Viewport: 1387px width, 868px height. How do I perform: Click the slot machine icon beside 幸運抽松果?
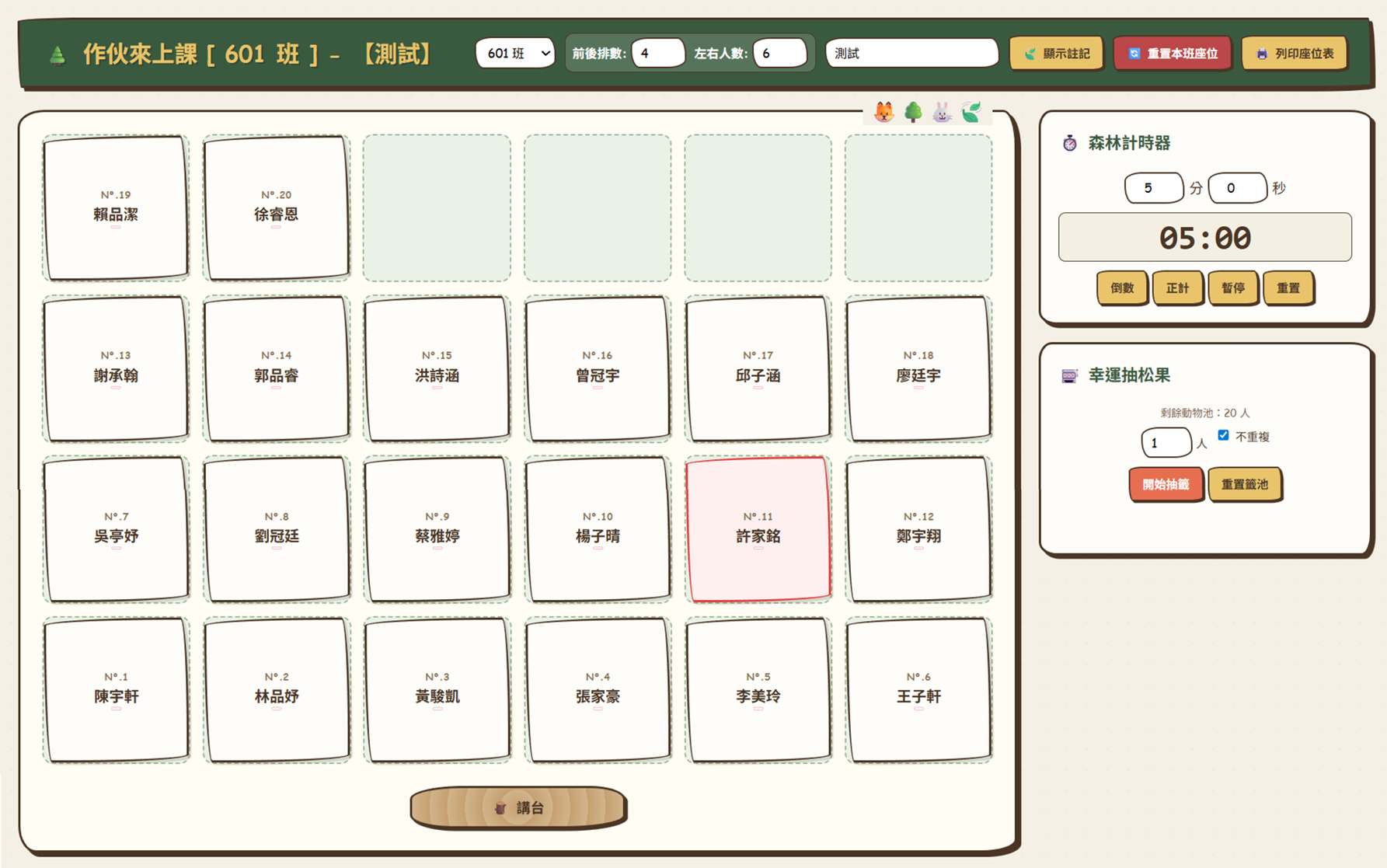(x=1070, y=375)
